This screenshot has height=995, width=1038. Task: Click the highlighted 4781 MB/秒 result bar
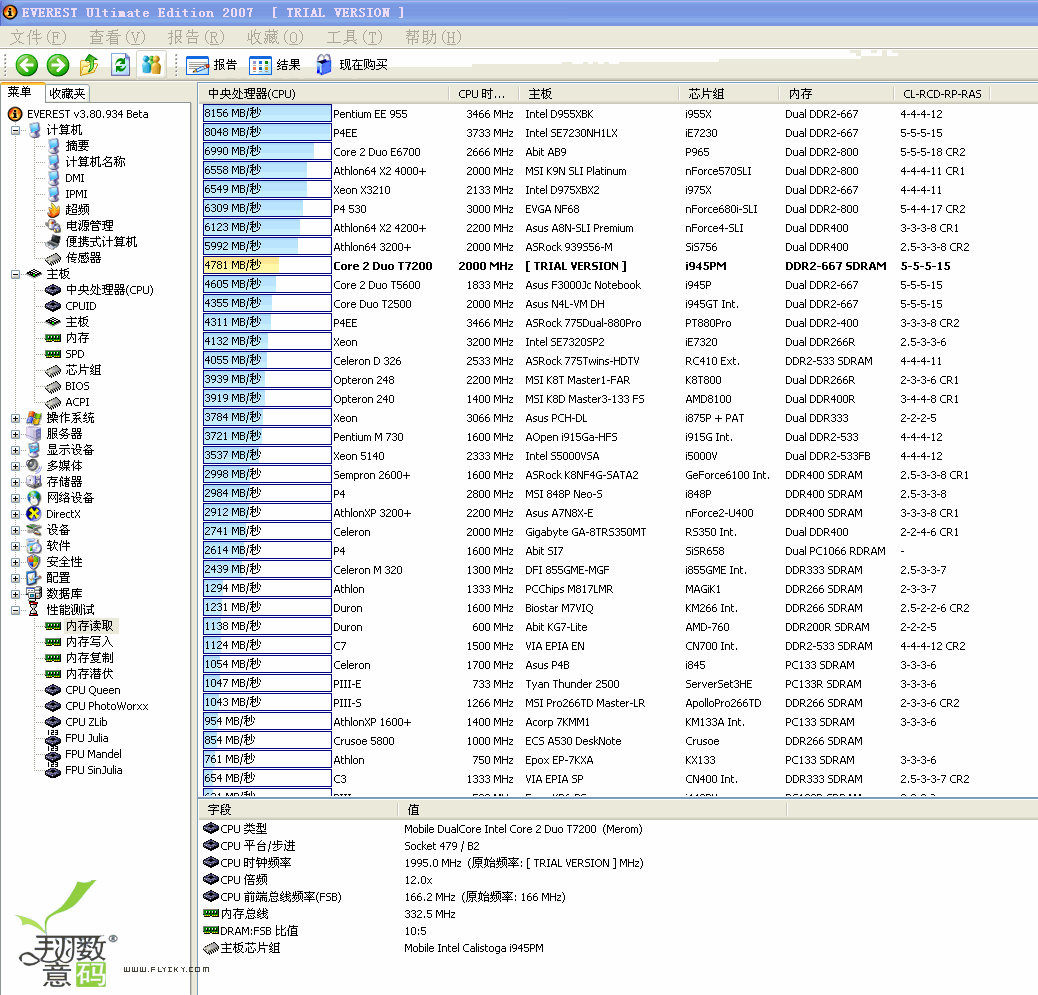pos(267,265)
